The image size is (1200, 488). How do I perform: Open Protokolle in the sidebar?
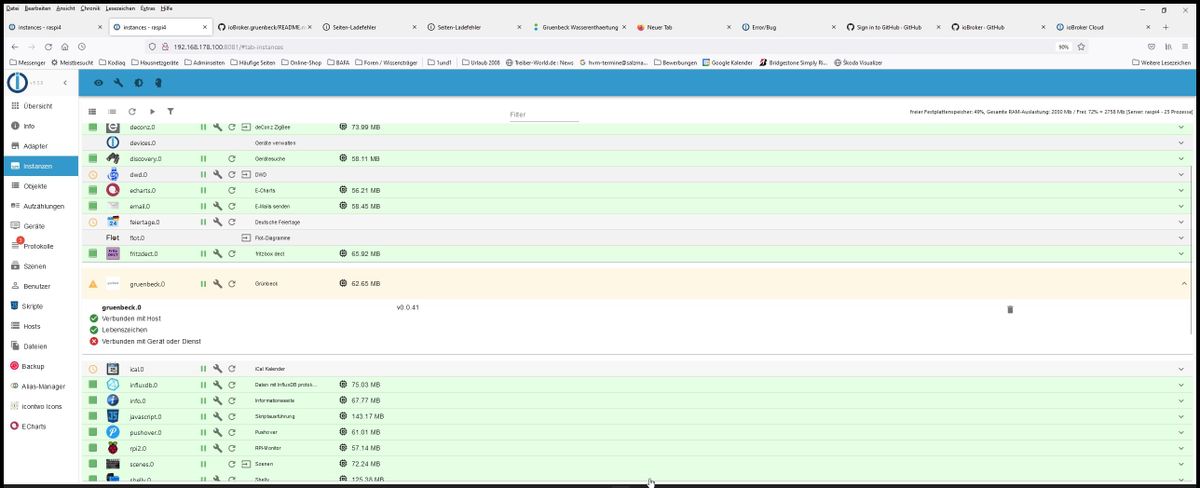[40, 246]
